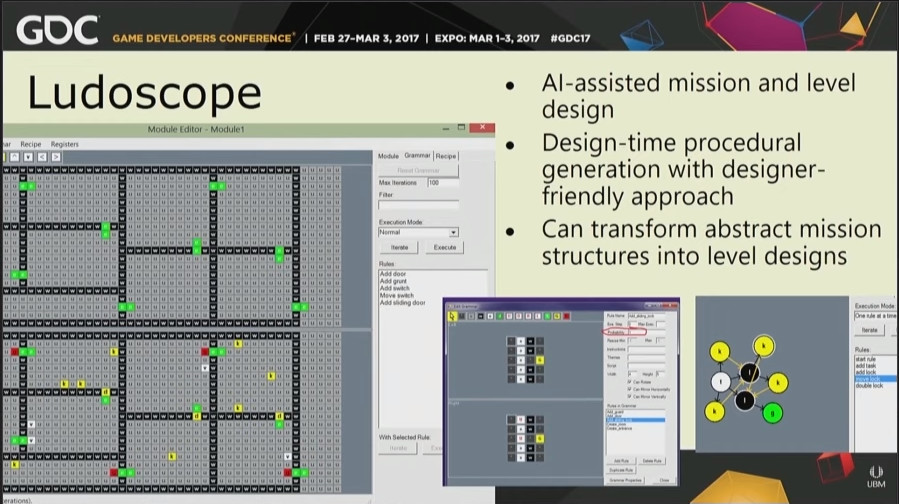Select 'add task' in graph Rules list
899x504 pixels.
(x=866, y=366)
